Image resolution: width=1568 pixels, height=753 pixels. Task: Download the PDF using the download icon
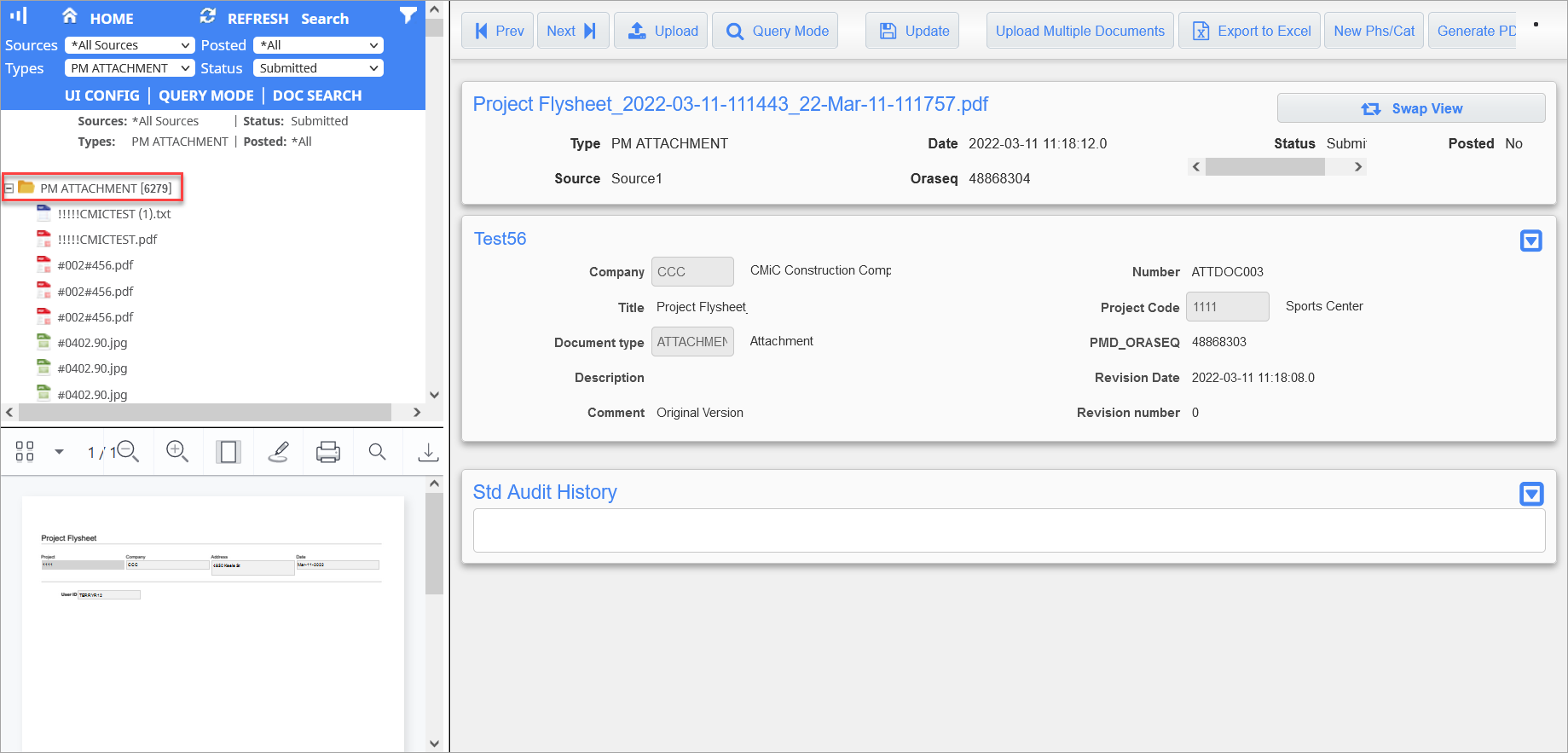(428, 452)
